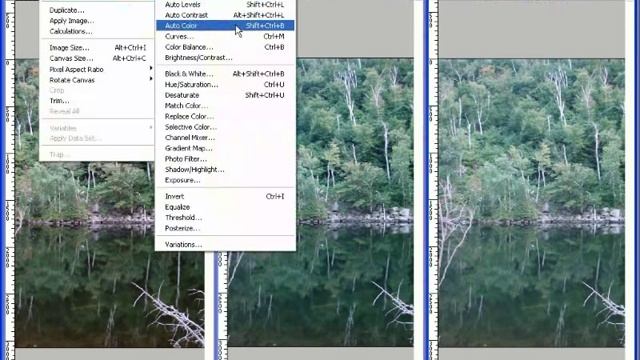Open Hue/Saturation dialog
Viewport: 640px width, 360px height.
tap(225, 84)
